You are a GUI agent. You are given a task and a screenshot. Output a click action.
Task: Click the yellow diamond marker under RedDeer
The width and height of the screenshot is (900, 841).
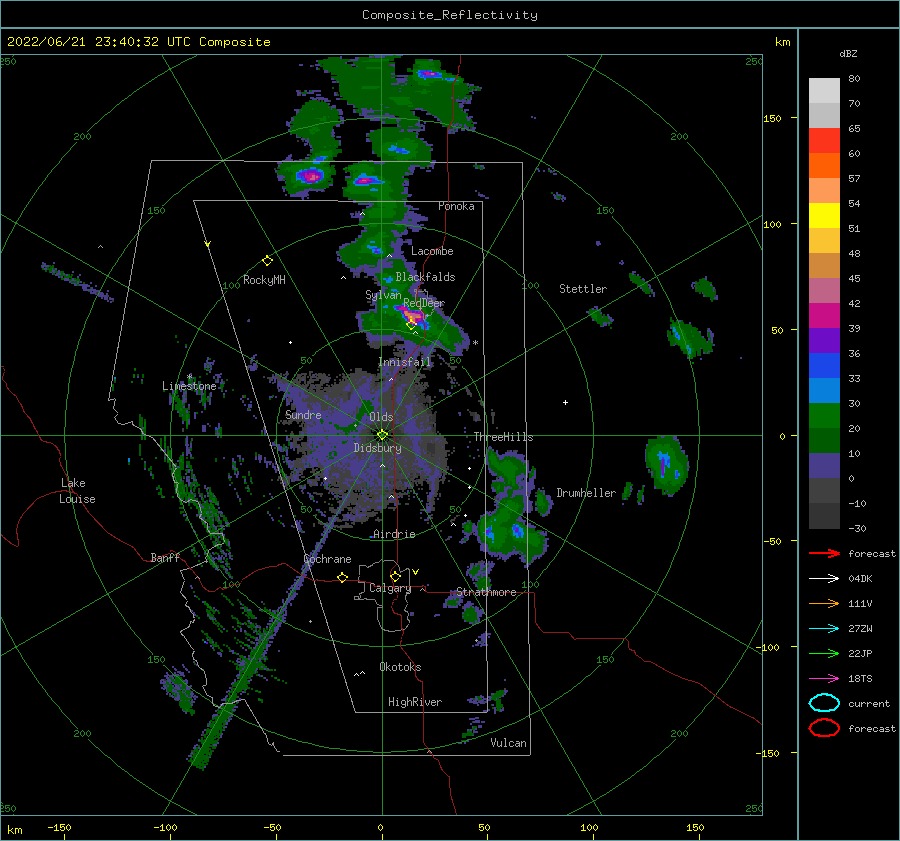[411, 325]
